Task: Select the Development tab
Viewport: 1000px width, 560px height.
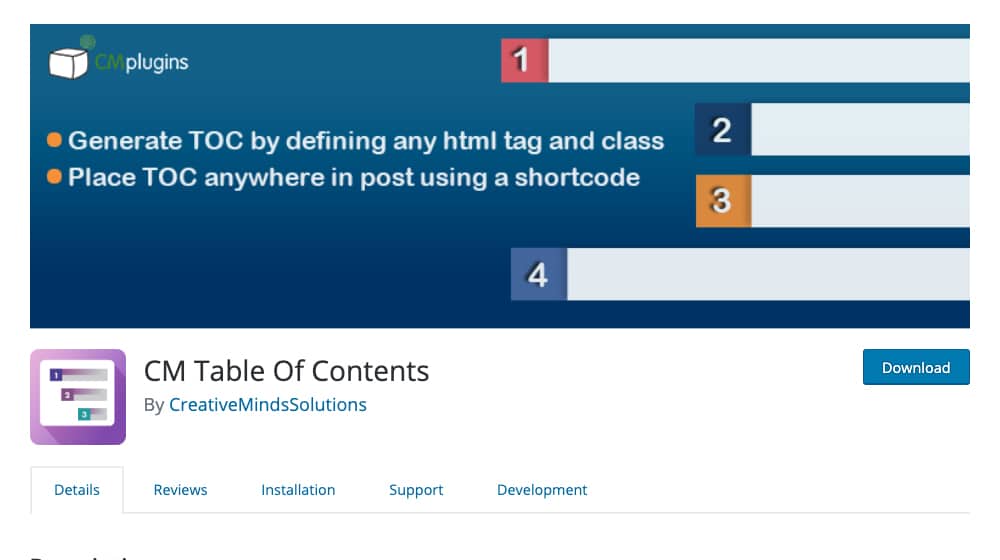Action: tap(542, 490)
